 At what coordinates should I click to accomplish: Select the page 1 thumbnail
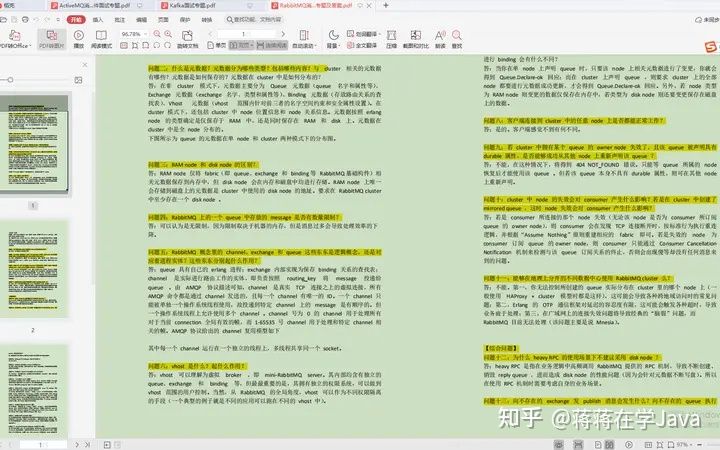[34, 144]
